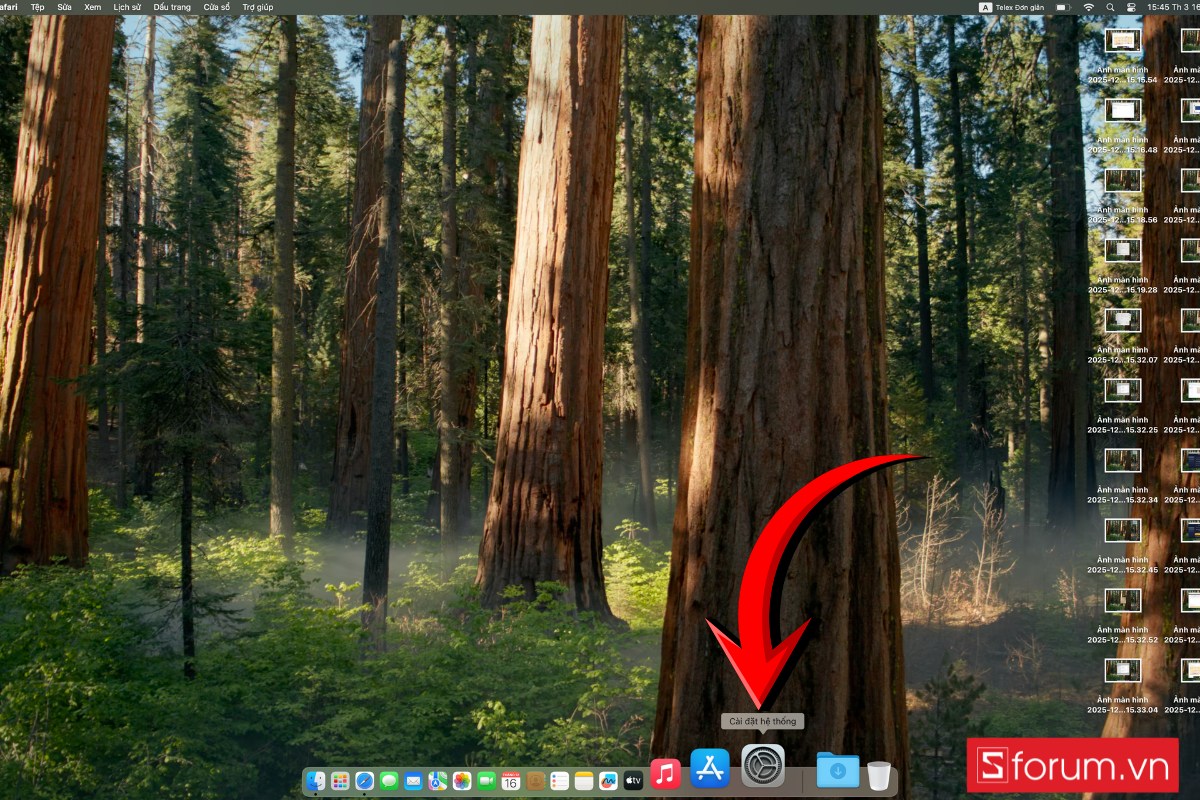Open the Trash in the Dock

(879, 775)
